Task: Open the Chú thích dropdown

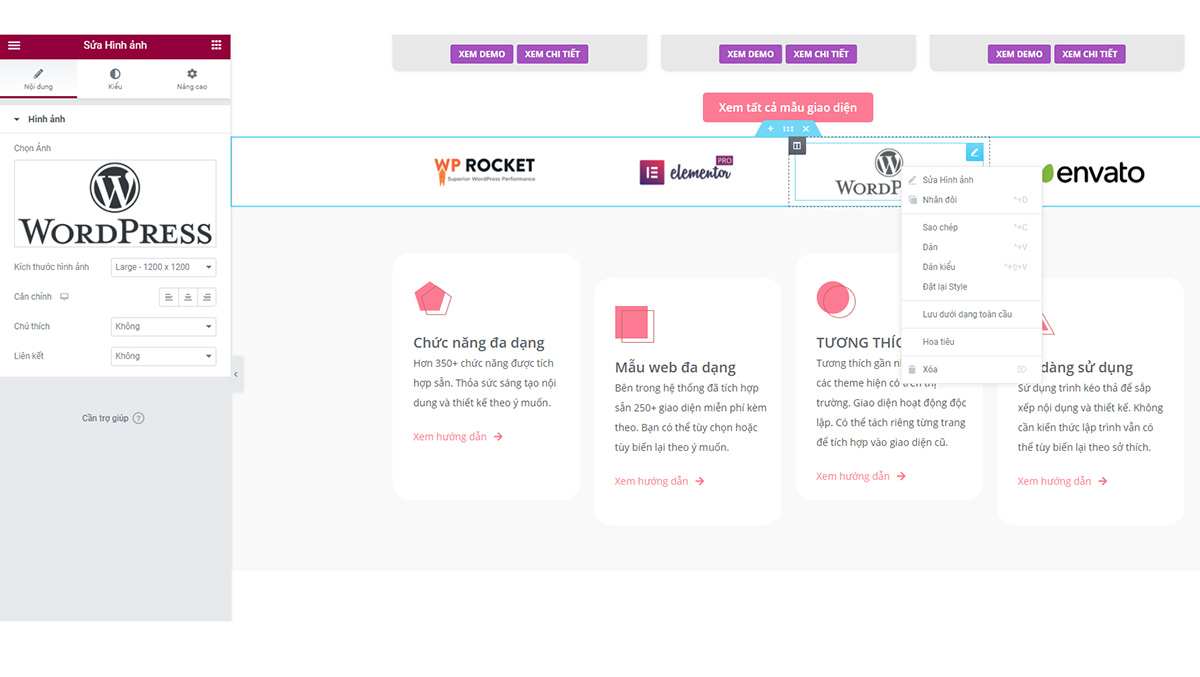Action: (164, 326)
